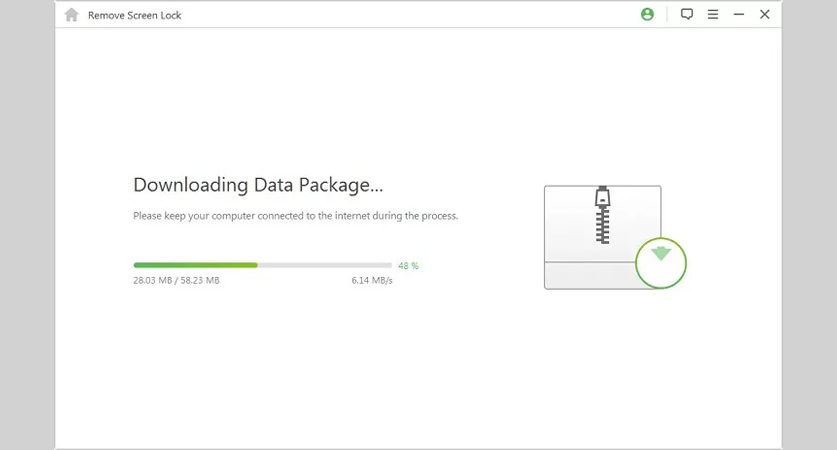Click the green download arrow circle
The width and height of the screenshot is (837, 450).
(x=661, y=263)
